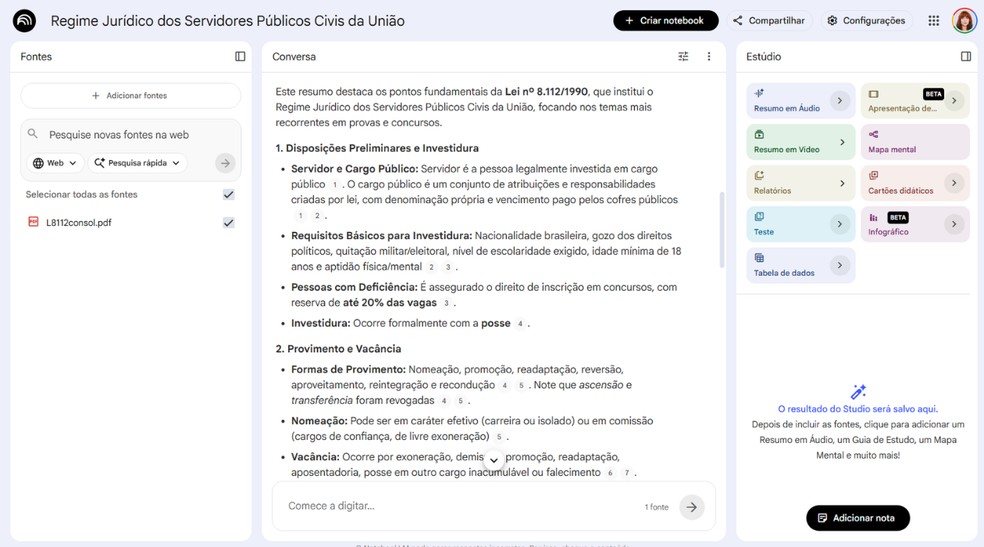Expand Apresentação options arrow
Screen dimensions: 984x547
[x=954, y=100]
